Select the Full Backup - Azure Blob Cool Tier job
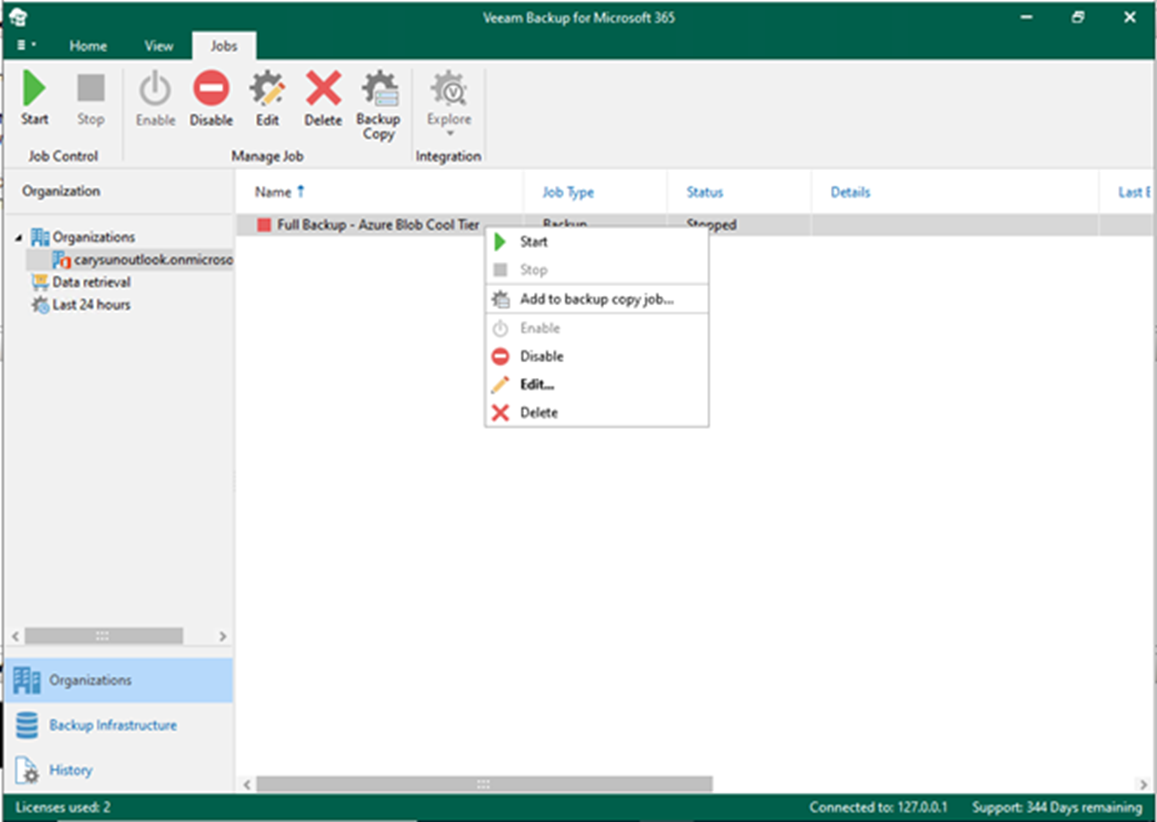Viewport: 1157px width, 822px height. 378,224
